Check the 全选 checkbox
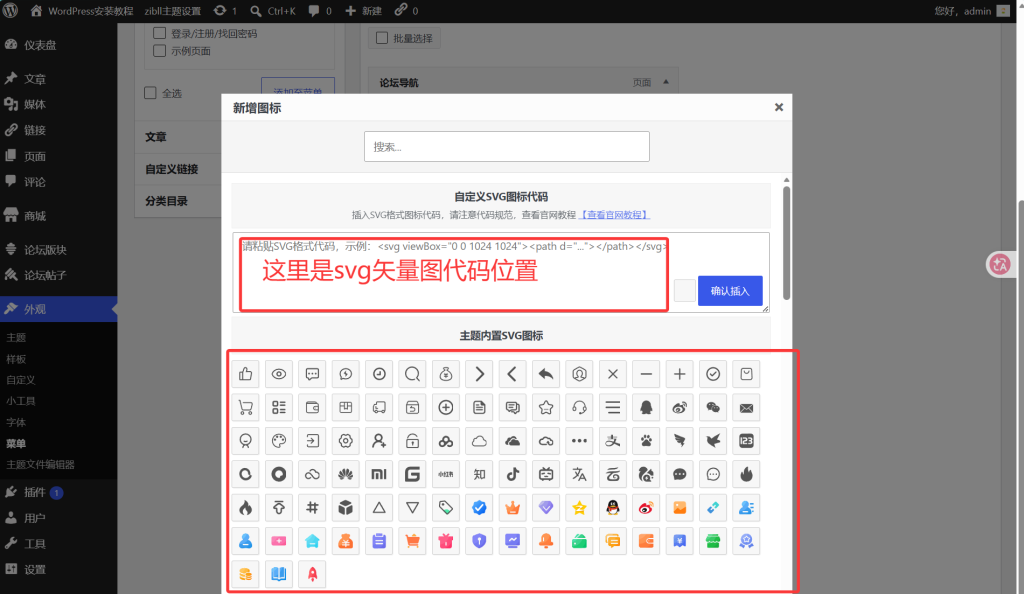The width and height of the screenshot is (1024, 594). tap(150, 93)
